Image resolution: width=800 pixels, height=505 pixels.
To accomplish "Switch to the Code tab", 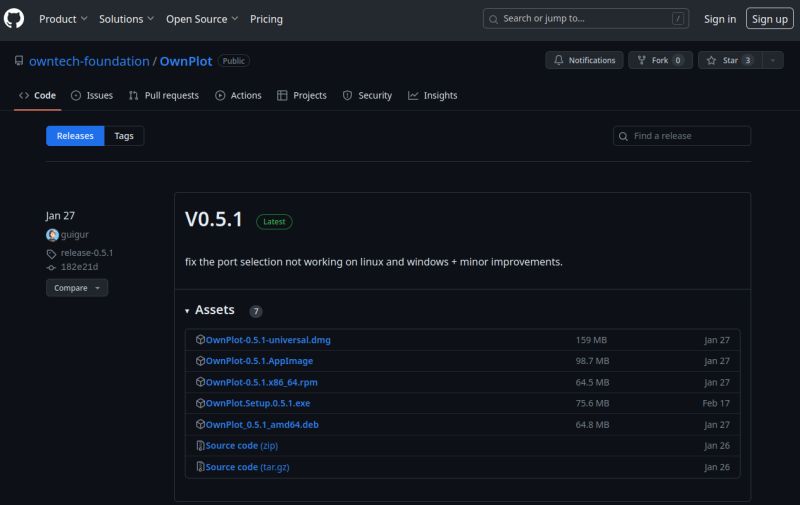I will pos(37,95).
